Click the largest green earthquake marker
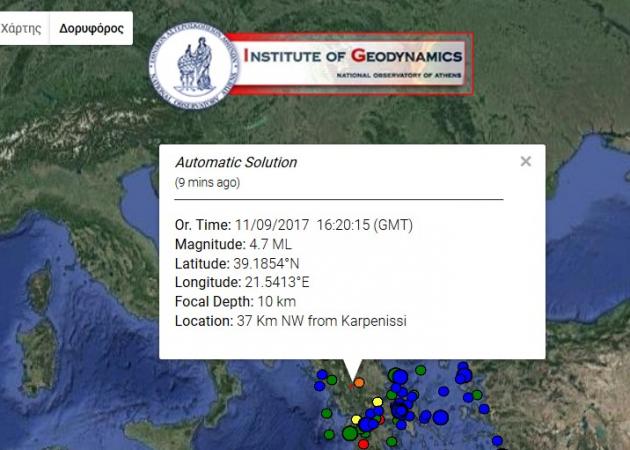The image size is (630, 450). 350,433
